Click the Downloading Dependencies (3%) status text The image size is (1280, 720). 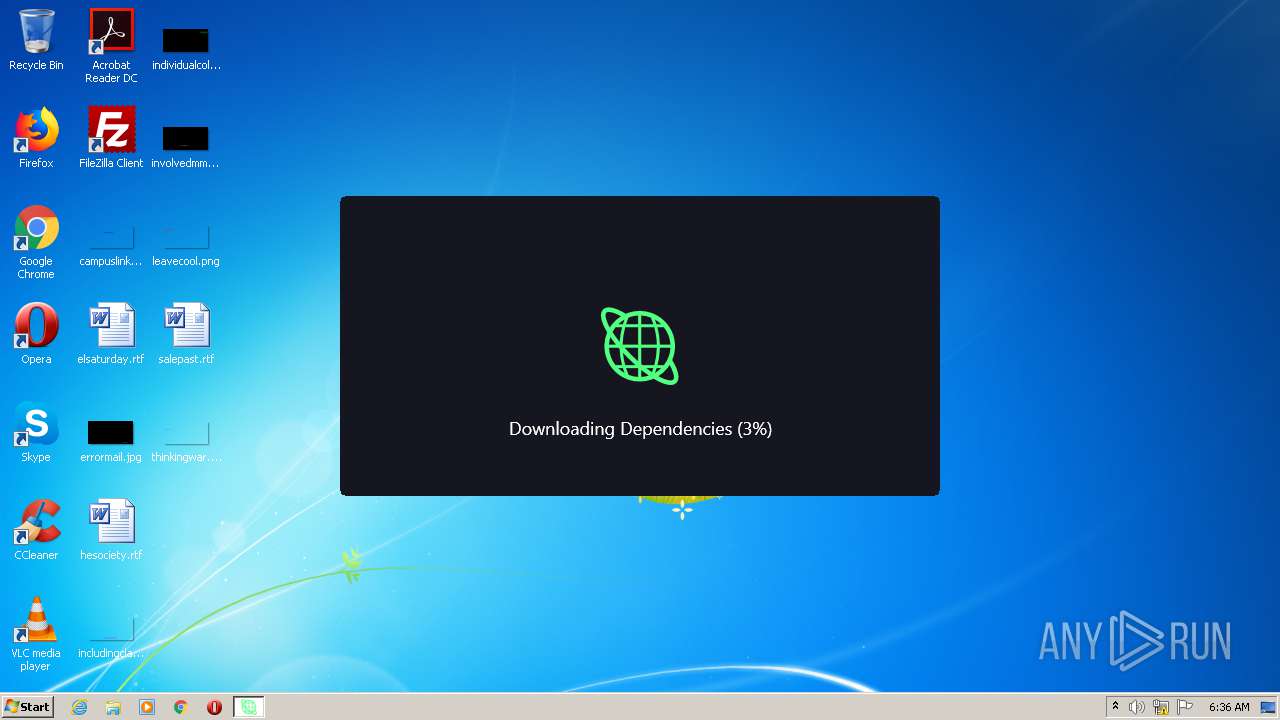640,429
